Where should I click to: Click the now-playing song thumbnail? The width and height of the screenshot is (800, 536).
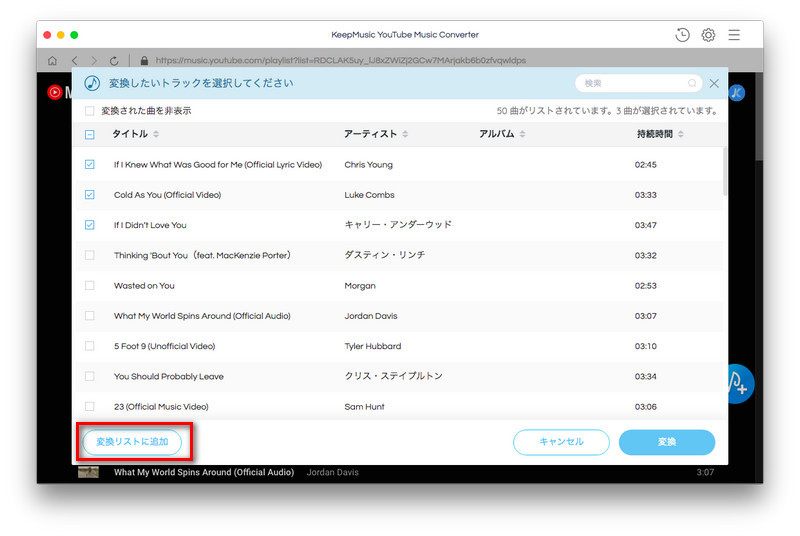[88, 472]
